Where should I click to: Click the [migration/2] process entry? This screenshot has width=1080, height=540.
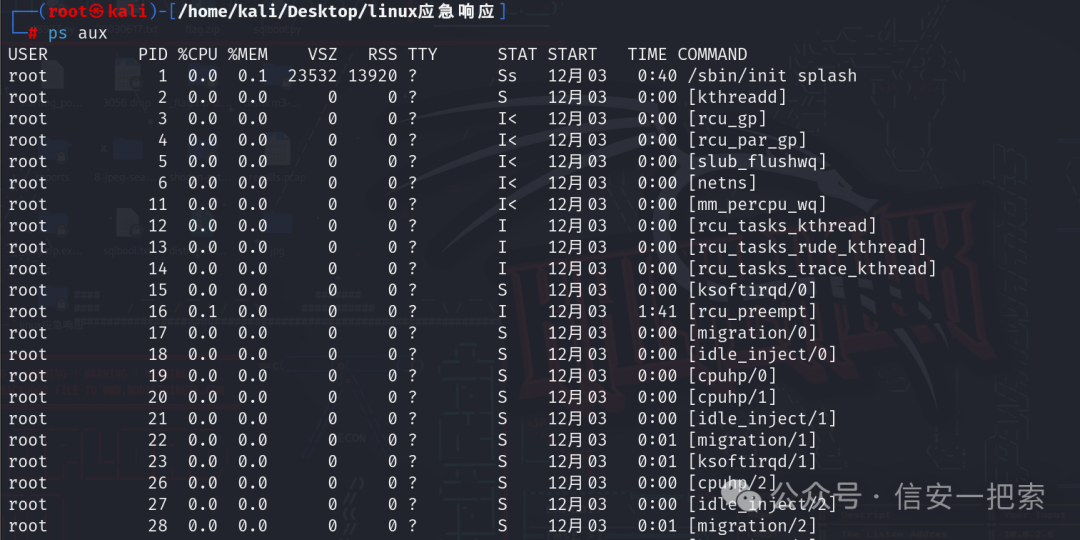click(752, 526)
